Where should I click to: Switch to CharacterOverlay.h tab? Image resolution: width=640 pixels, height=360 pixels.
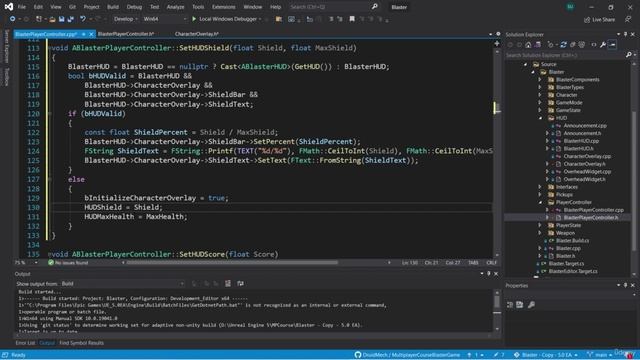pos(196,34)
